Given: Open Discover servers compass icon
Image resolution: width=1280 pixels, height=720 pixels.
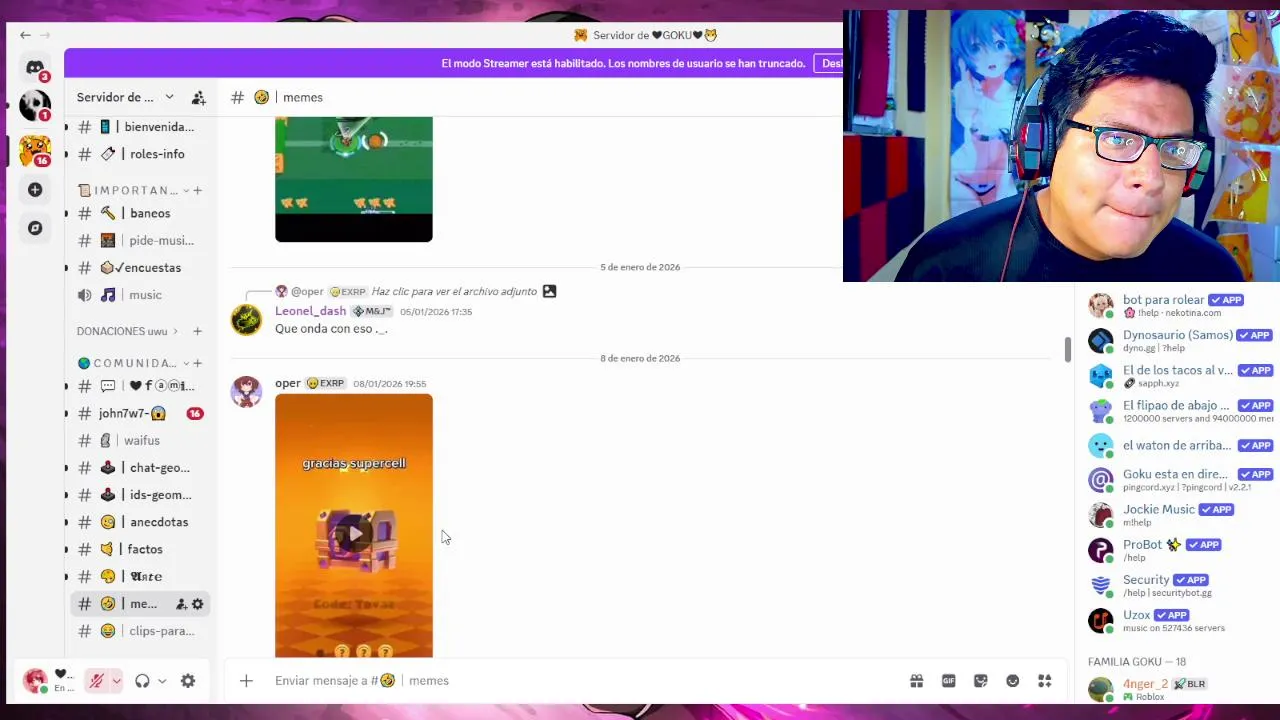Looking at the screenshot, I should coord(35,228).
